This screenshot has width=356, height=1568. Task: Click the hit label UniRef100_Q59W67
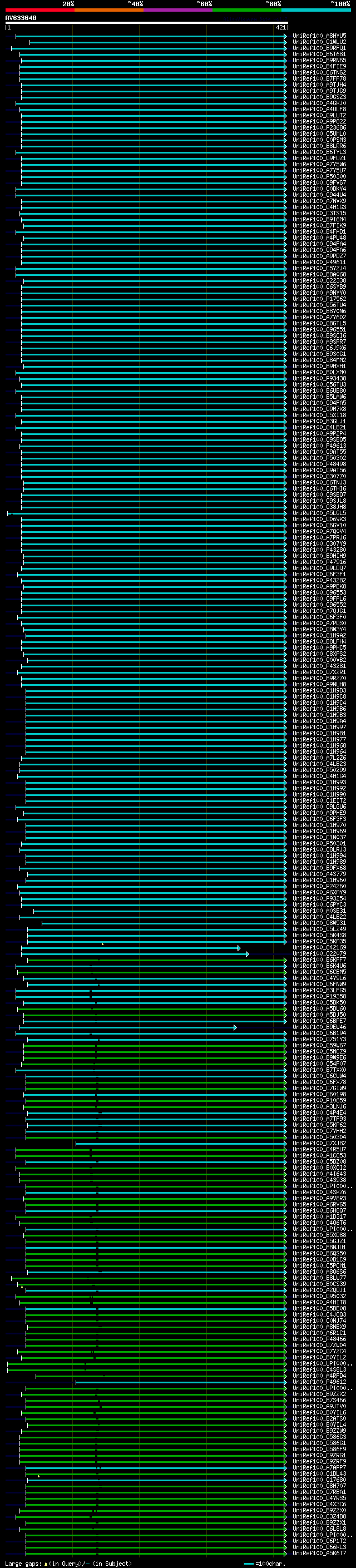pos(319,1046)
